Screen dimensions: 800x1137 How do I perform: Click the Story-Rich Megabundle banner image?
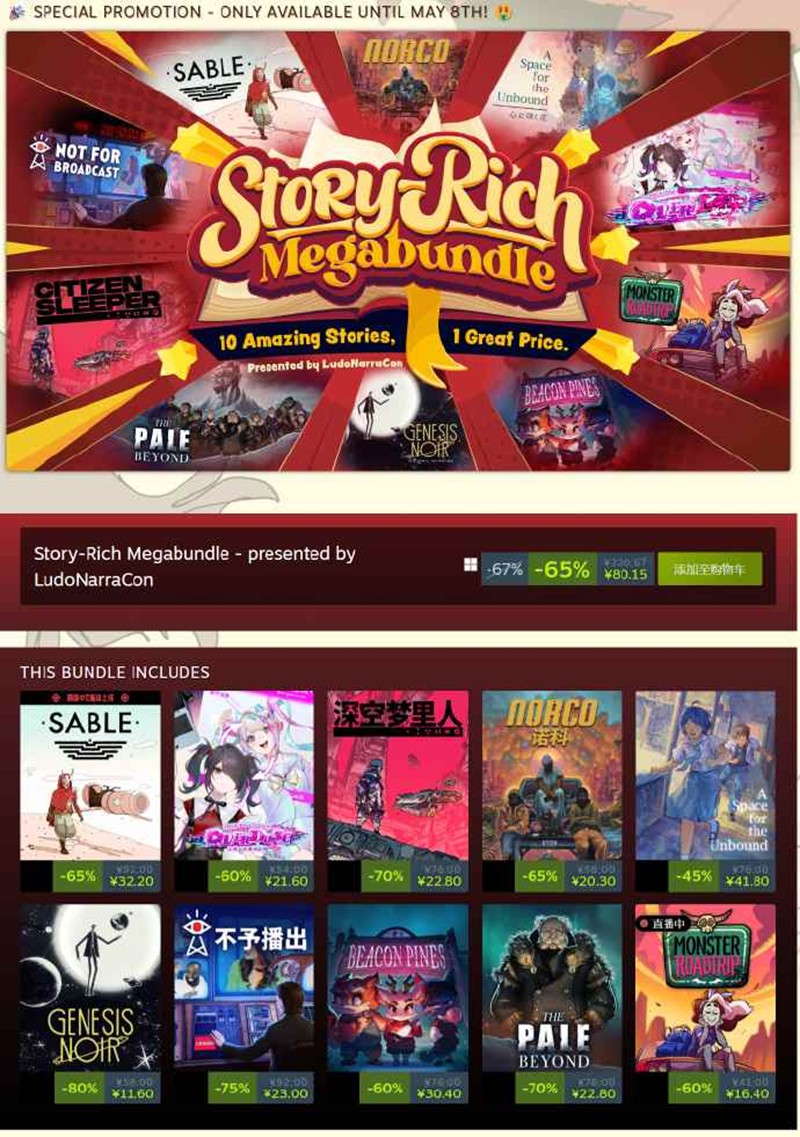pos(397,251)
